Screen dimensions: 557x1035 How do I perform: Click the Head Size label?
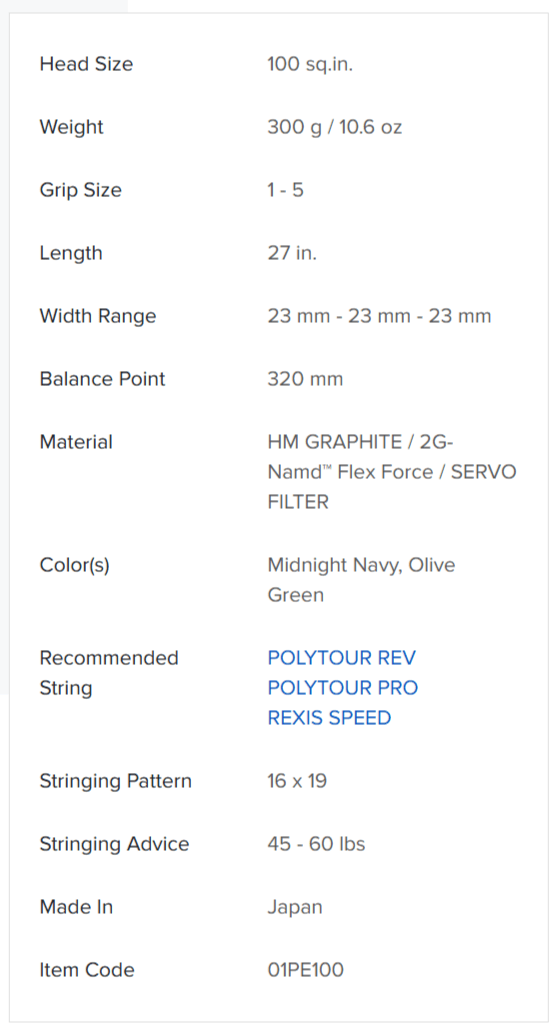tap(86, 64)
